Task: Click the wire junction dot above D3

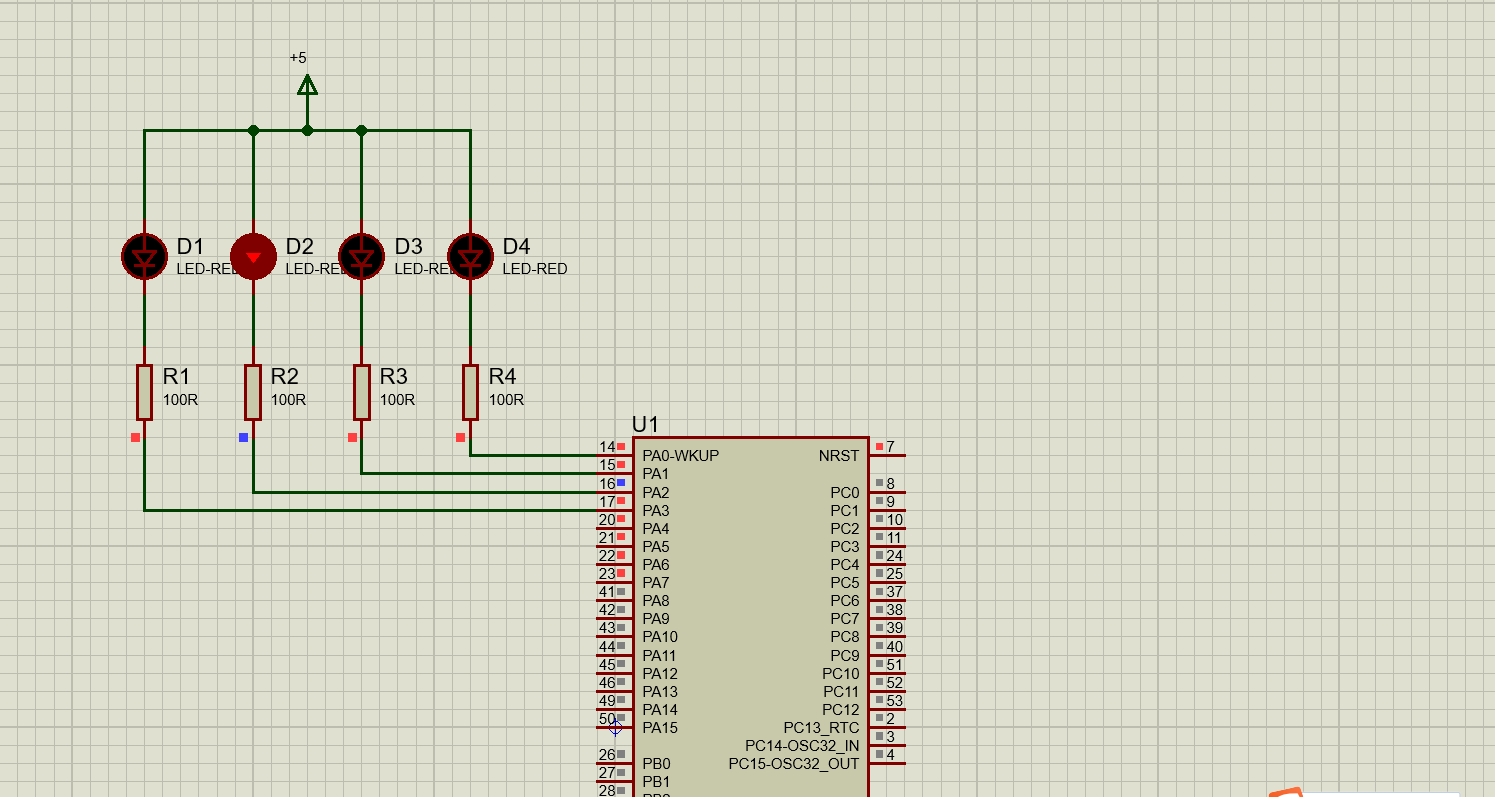Action: point(361,130)
